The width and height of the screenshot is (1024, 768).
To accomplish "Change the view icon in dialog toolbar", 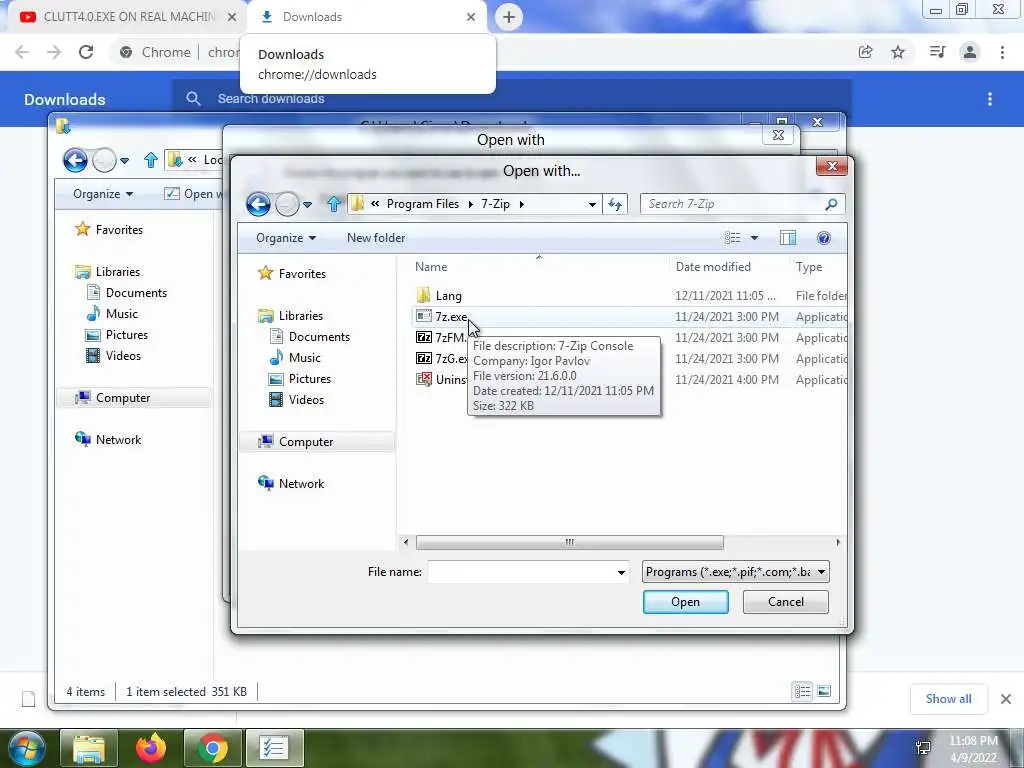I will pyautogui.click(x=732, y=238).
